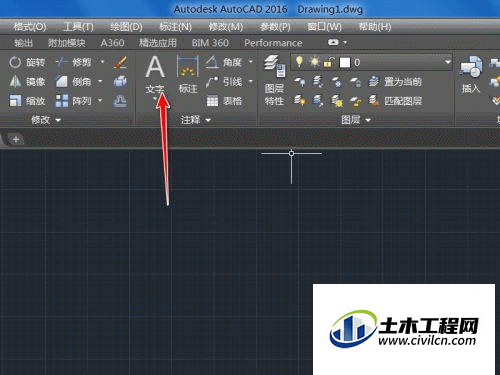Click 置为当前 make current icon
500x375 pixels.
tap(374, 82)
